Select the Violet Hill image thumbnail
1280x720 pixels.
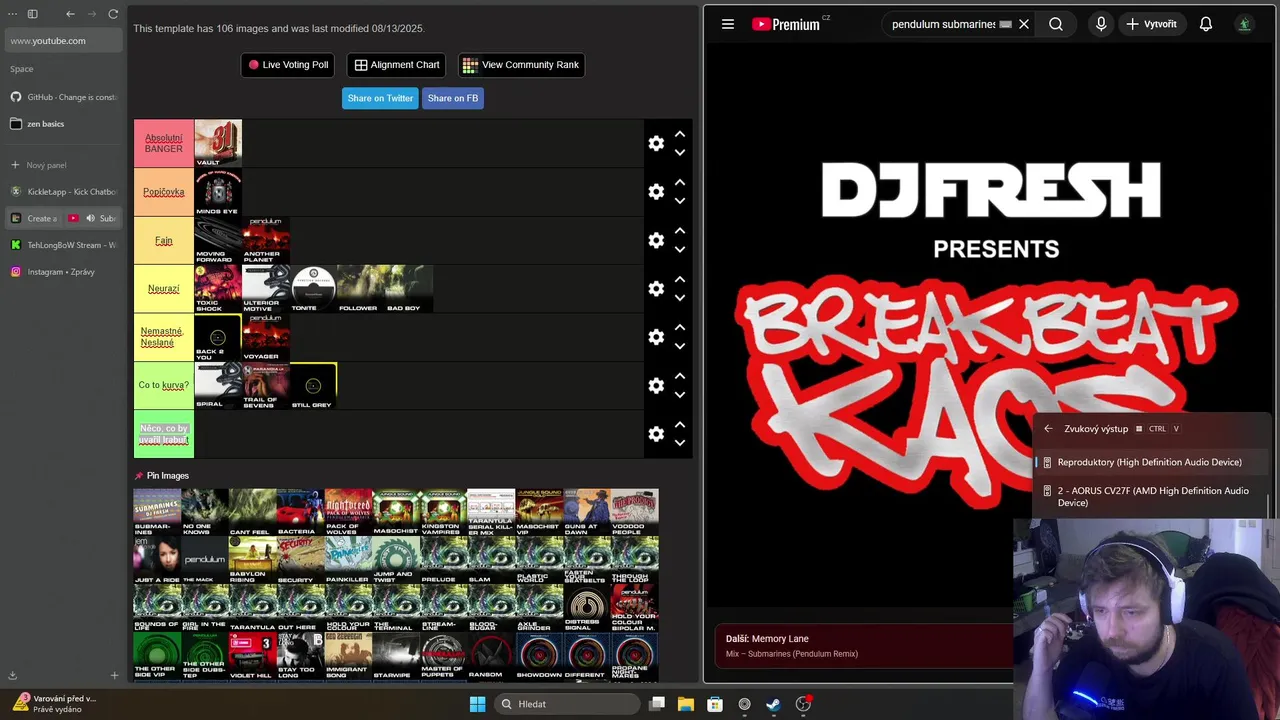click(x=252, y=656)
